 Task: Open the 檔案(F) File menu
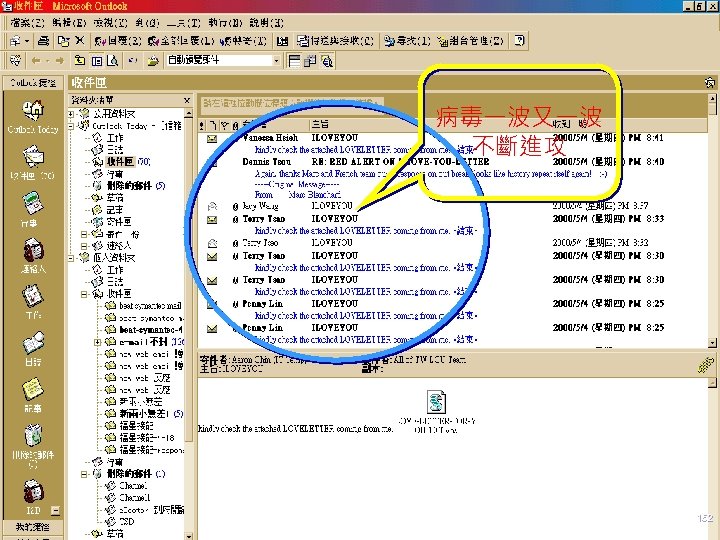pyautogui.click(x=27, y=22)
